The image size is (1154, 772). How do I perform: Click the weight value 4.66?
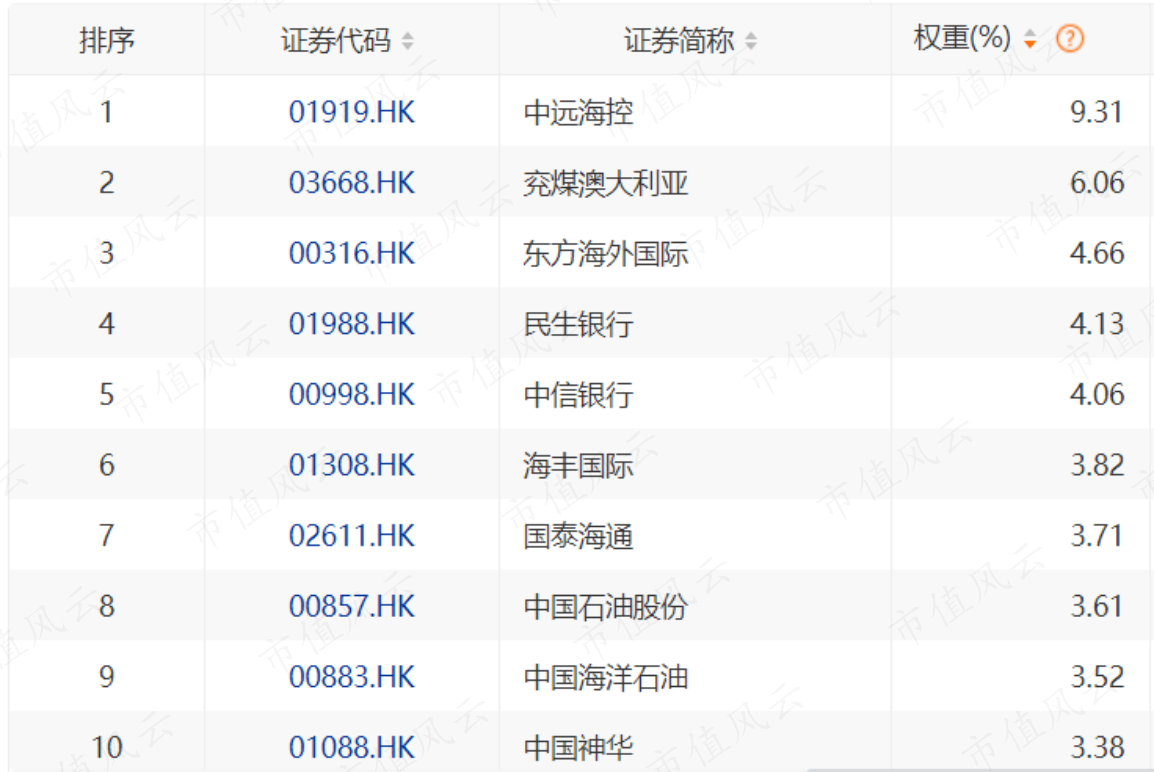coord(1097,253)
